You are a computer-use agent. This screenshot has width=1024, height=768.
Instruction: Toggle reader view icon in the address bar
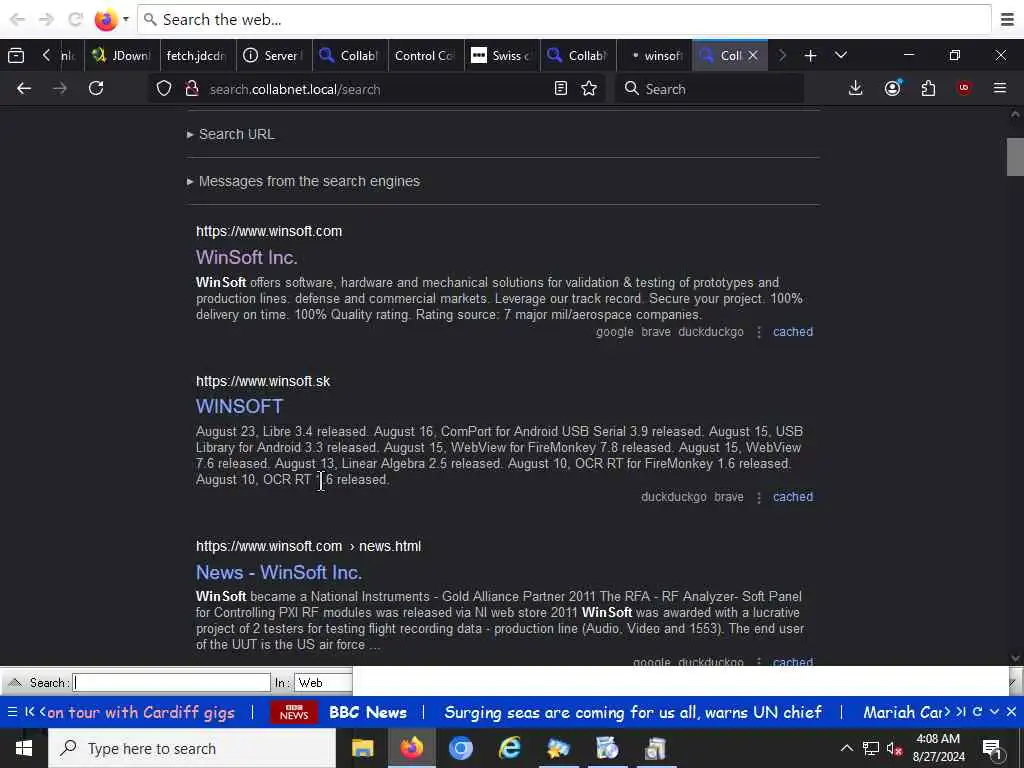click(x=561, y=89)
